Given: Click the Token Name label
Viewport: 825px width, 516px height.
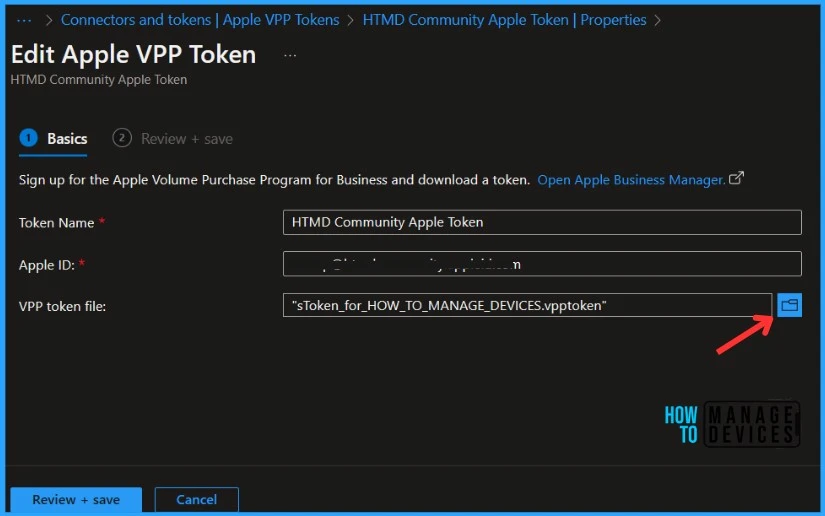Looking at the screenshot, I should coord(56,222).
